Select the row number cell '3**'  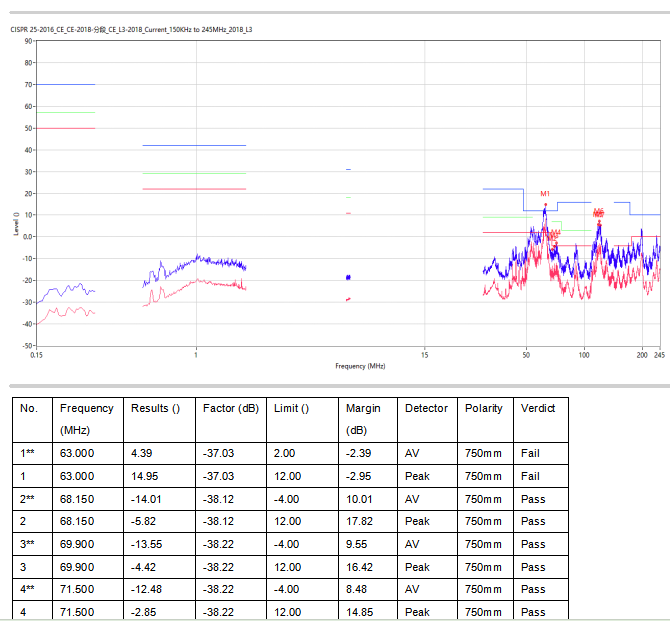click(x=27, y=544)
